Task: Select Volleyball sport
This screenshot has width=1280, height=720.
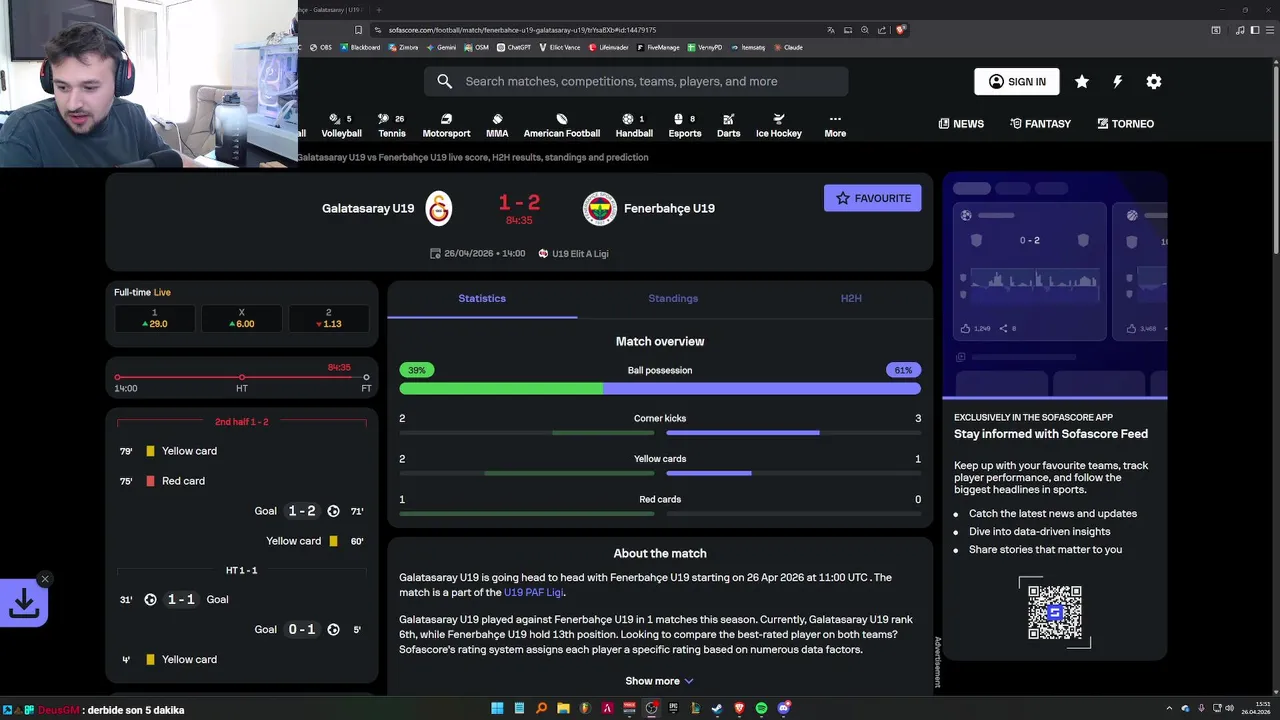Action: tap(341, 125)
